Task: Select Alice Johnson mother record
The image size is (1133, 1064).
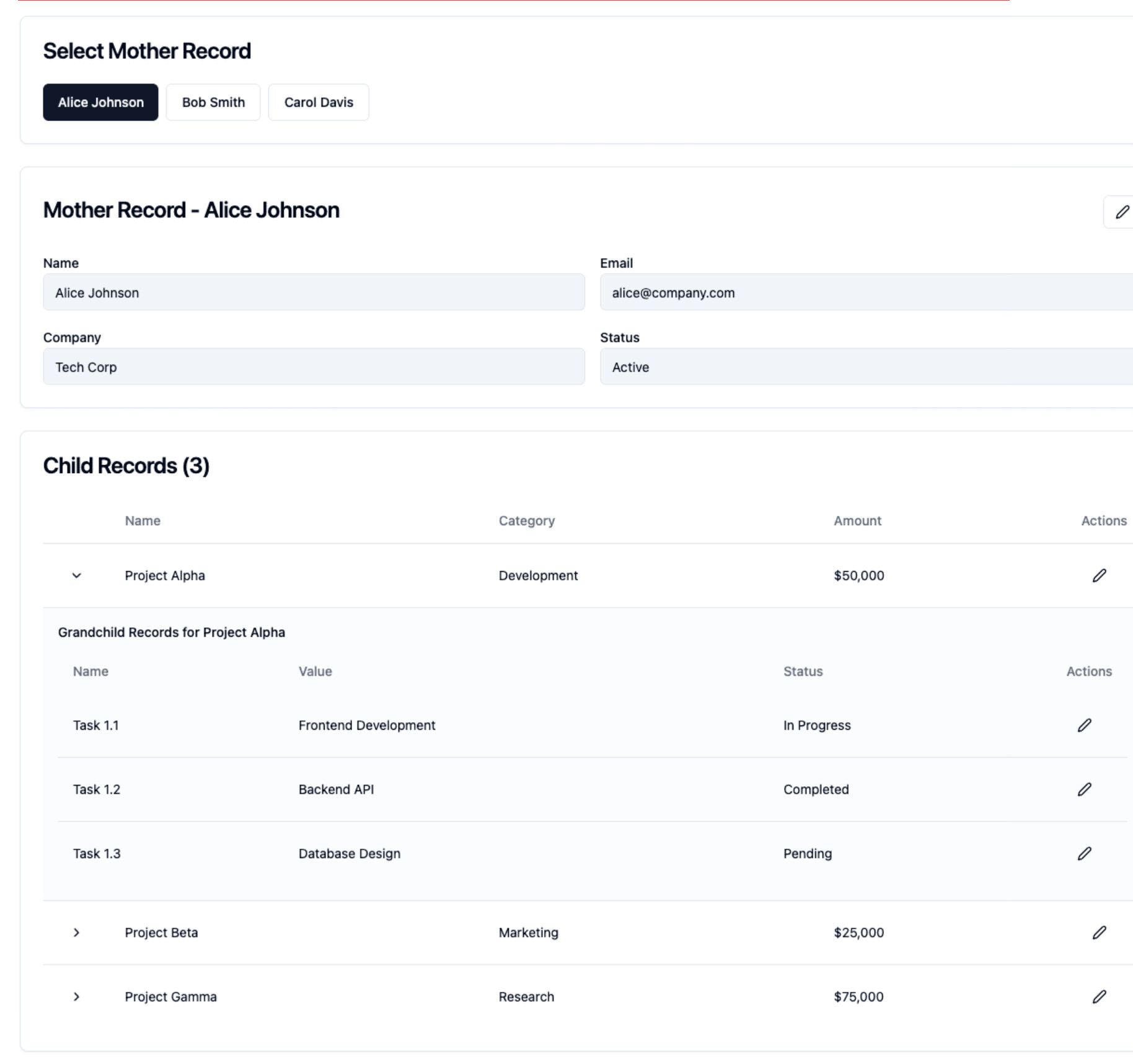Action: pyautogui.click(x=100, y=102)
